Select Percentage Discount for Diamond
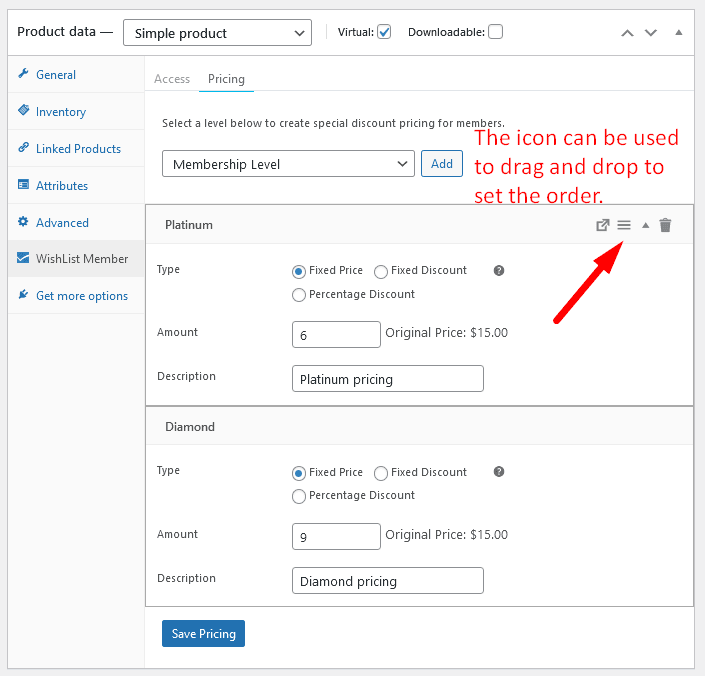 click(x=299, y=496)
